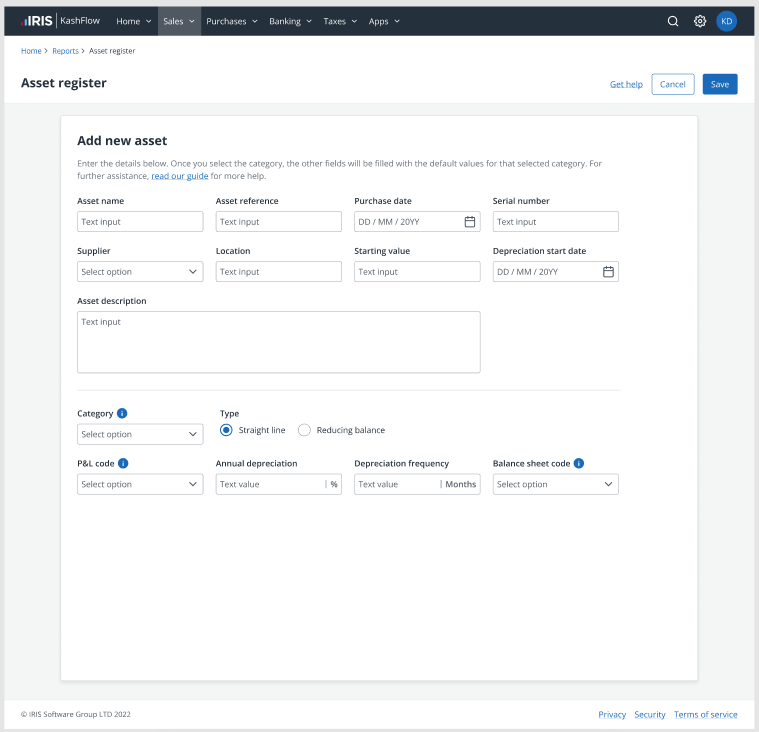Expand the Purchases menu
The image size is (759, 732).
click(231, 21)
